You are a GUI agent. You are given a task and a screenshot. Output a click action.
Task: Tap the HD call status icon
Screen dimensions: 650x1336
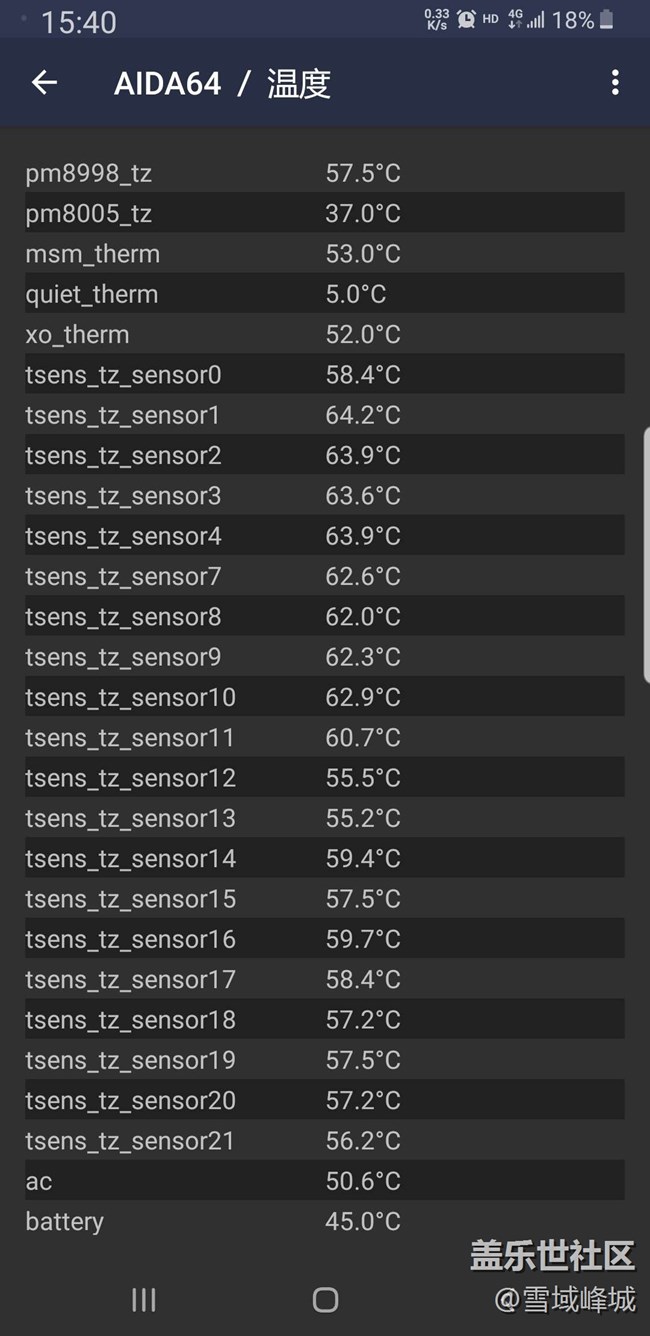click(x=490, y=19)
